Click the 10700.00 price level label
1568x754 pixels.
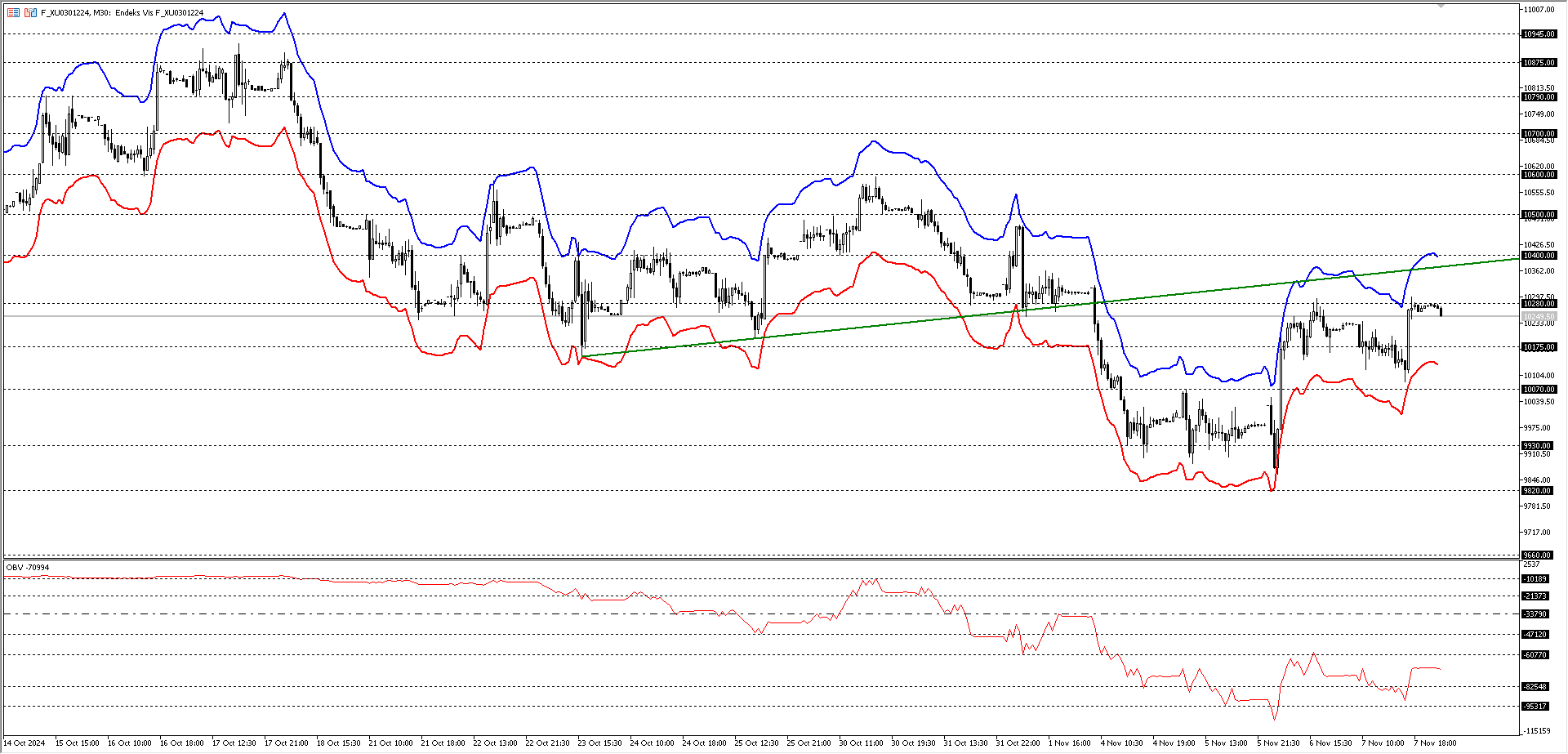click(x=1539, y=134)
